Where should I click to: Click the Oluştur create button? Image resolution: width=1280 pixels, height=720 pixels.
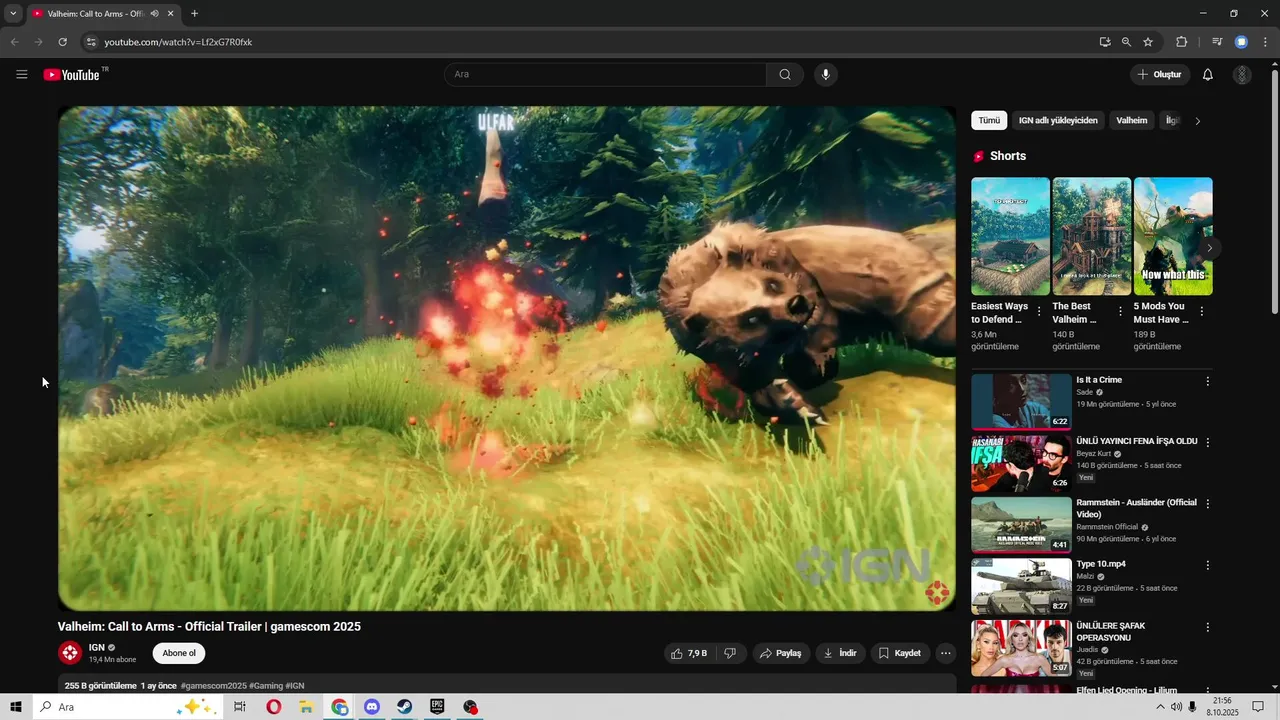[x=1159, y=74]
